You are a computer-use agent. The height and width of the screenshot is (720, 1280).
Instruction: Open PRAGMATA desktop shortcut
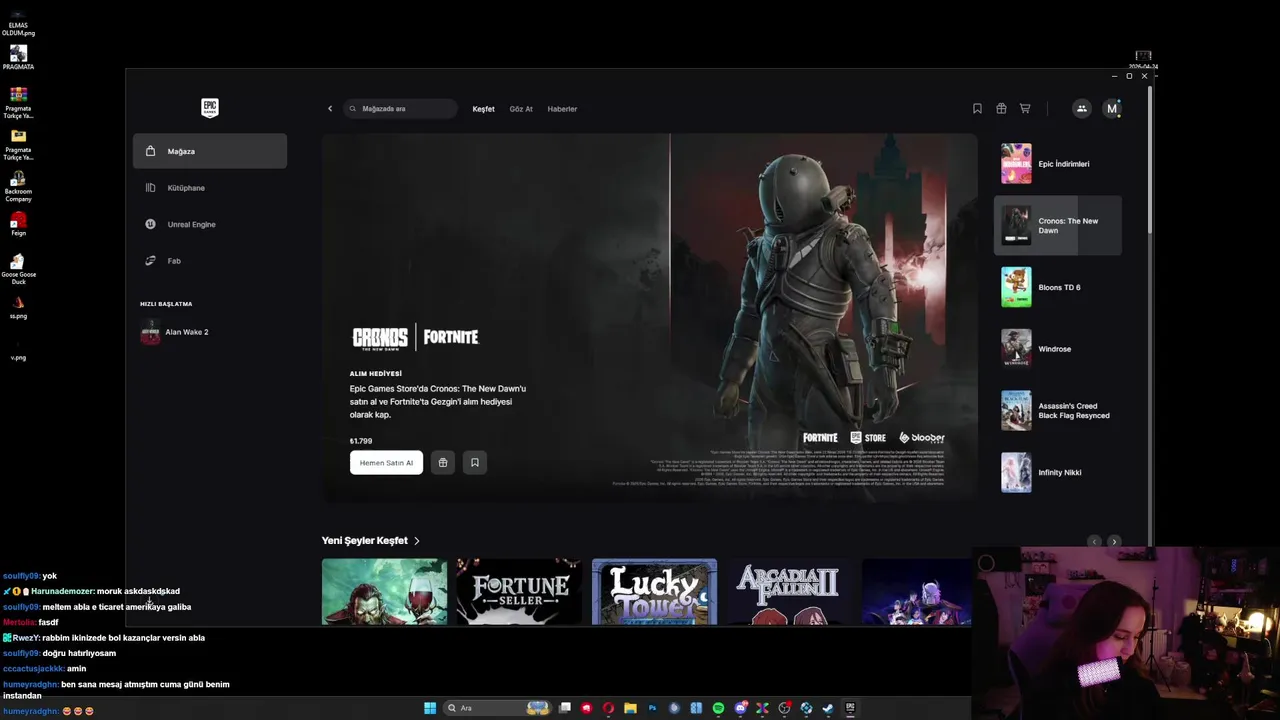(x=18, y=58)
